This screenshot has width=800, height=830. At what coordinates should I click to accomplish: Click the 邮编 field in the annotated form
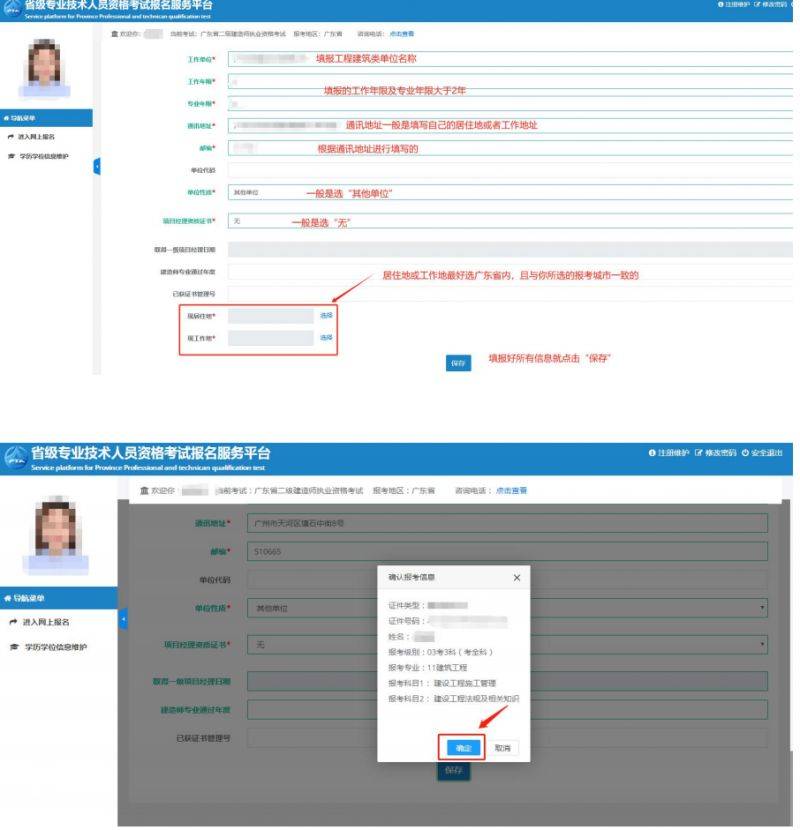pos(510,148)
